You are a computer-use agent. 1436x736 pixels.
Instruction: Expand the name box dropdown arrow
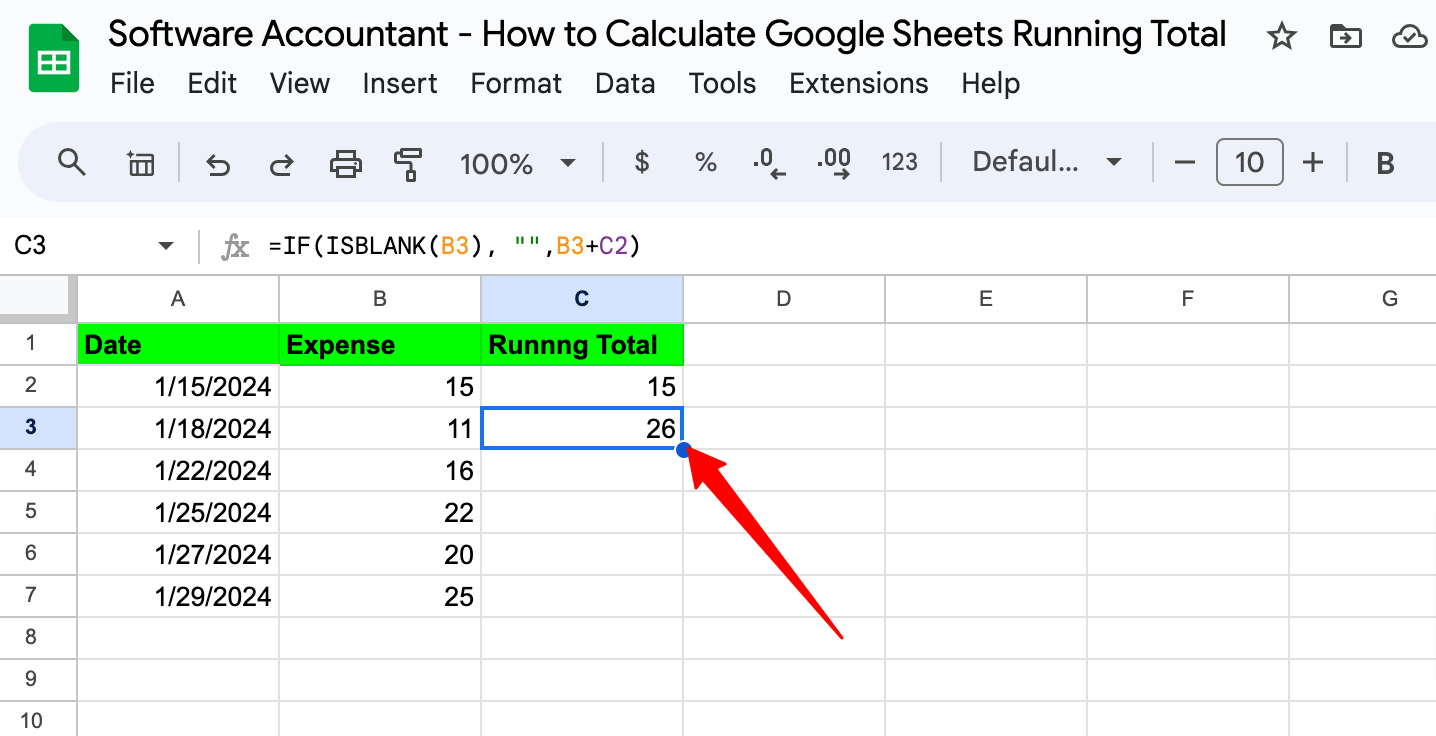tap(166, 246)
